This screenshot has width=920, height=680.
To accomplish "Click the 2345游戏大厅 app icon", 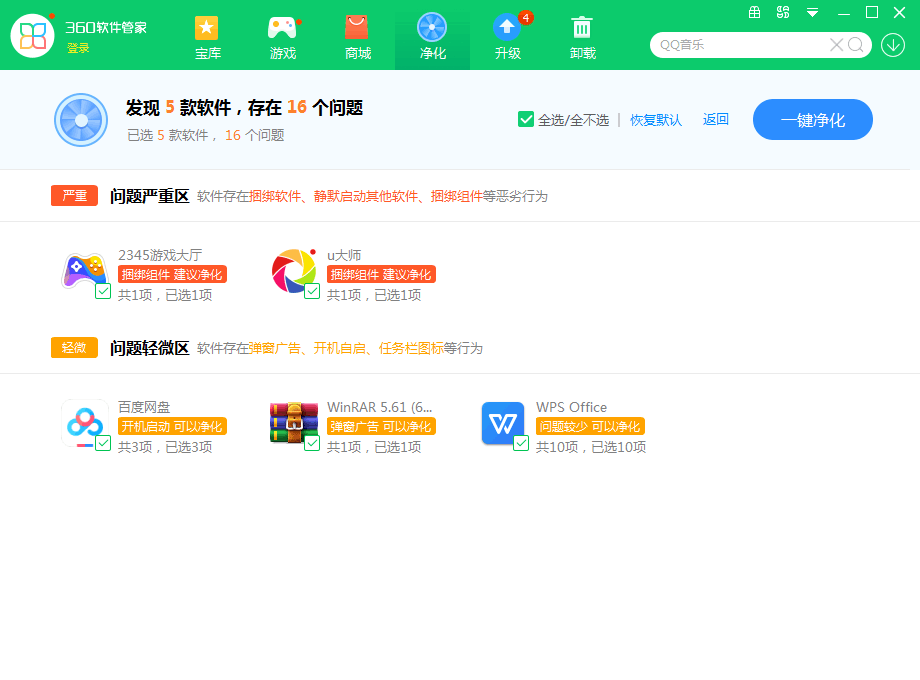I will click(85, 271).
